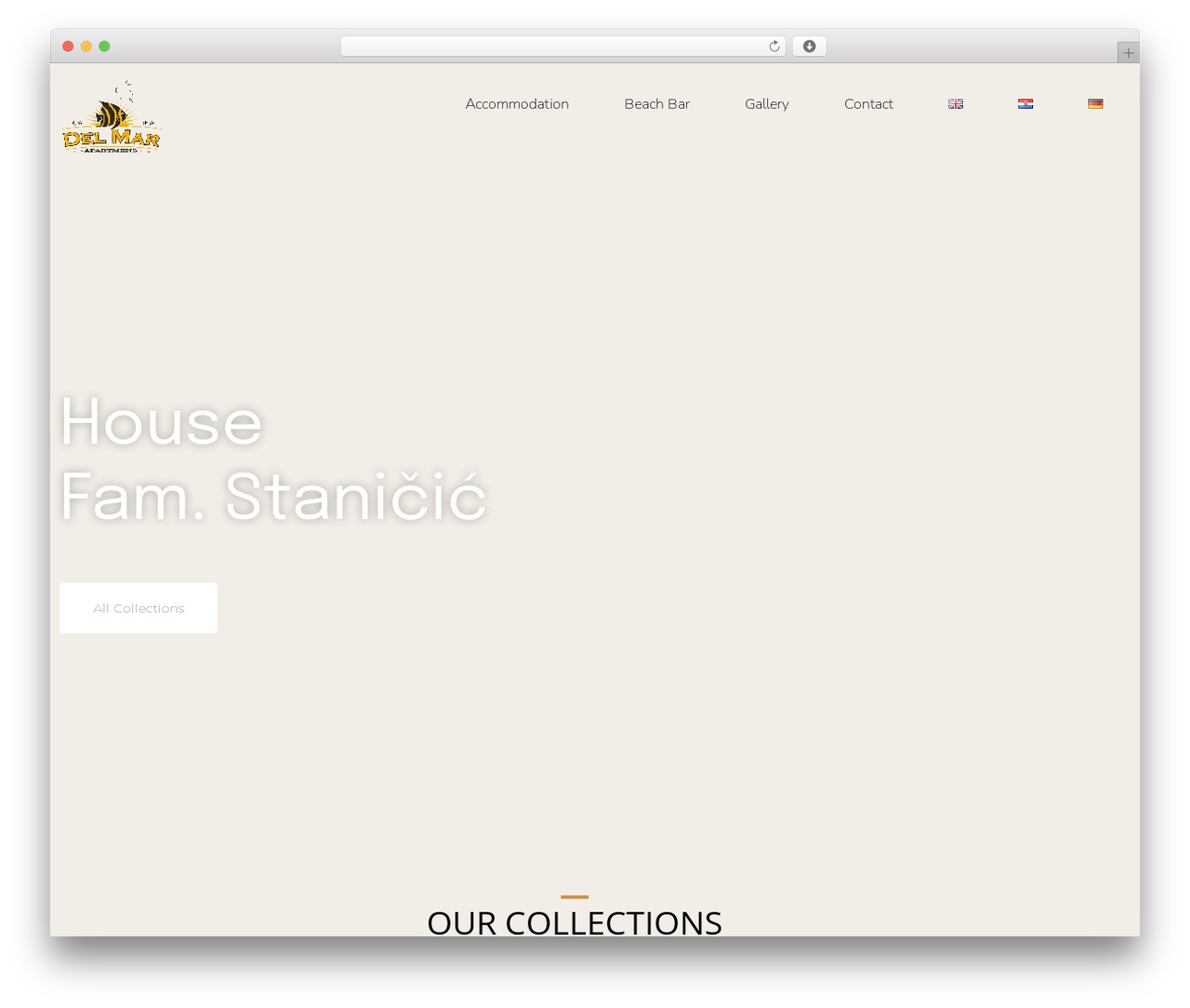The height and width of the screenshot is (1008, 1190).
Task: Close the window with the red button
Action: [x=68, y=46]
